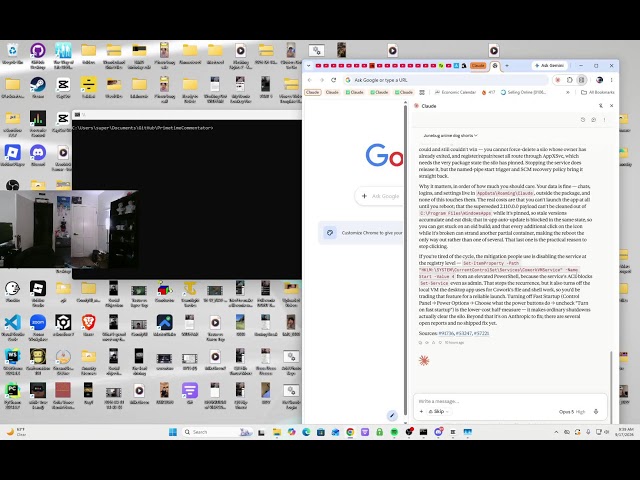Open source link #91736
Screen dimensions: 640x480
446,333
